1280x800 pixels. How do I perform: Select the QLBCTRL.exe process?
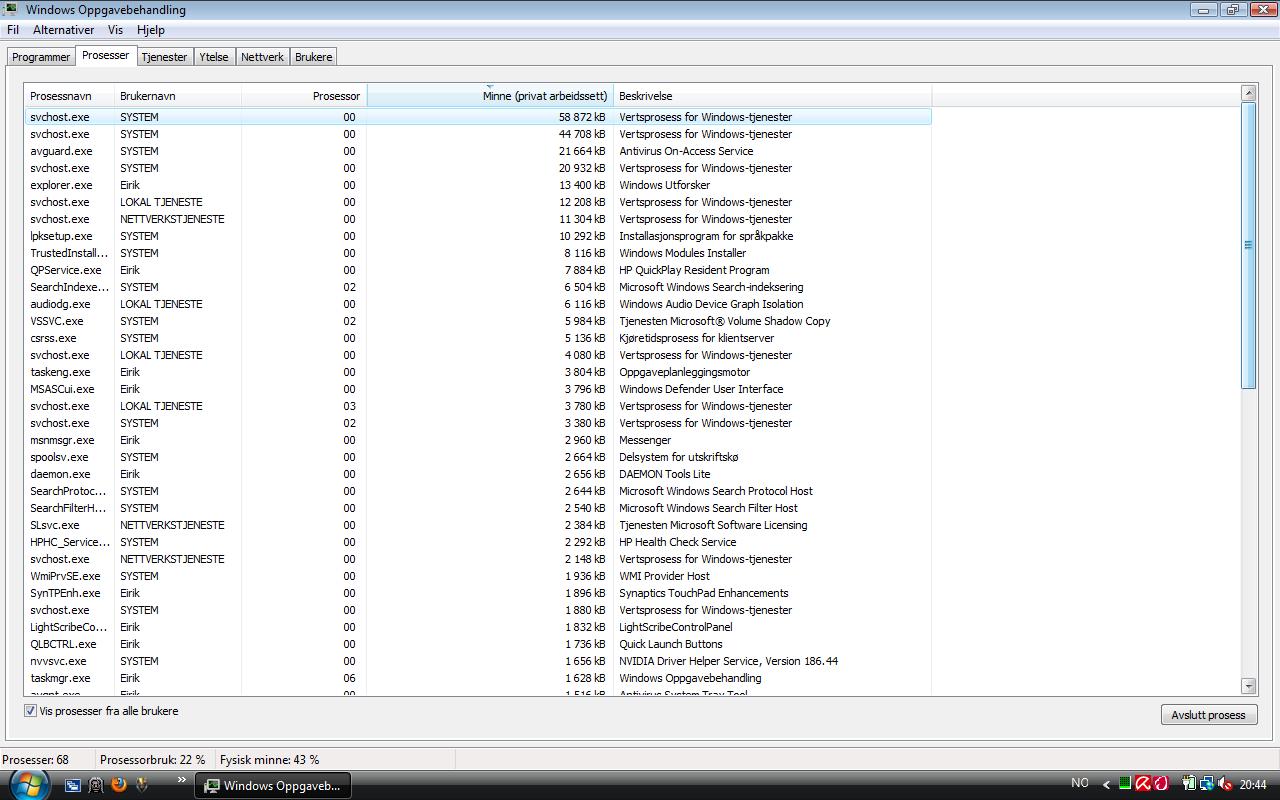click(x=478, y=644)
